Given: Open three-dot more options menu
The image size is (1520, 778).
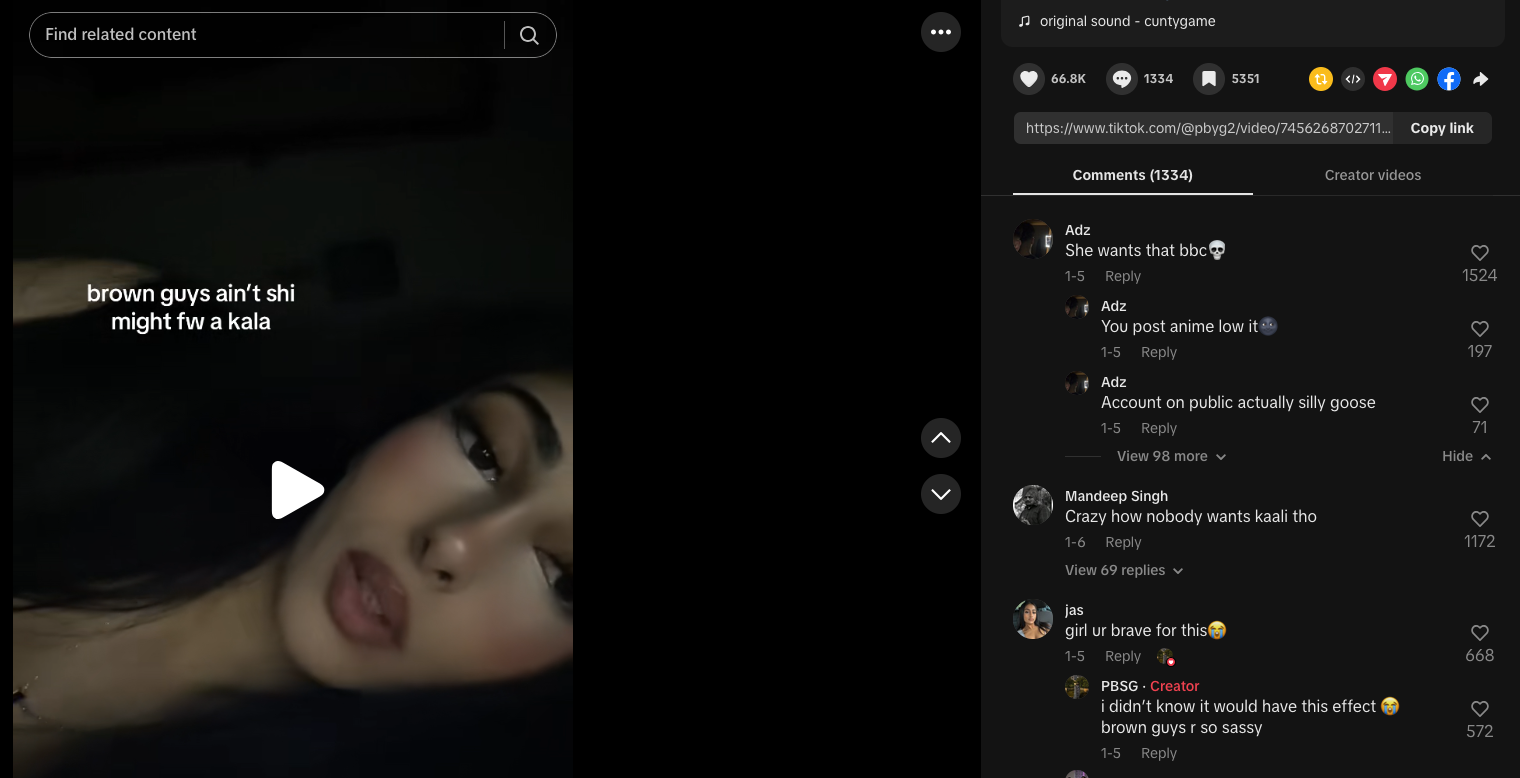Looking at the screenshot, I should [x=941, y=32].
